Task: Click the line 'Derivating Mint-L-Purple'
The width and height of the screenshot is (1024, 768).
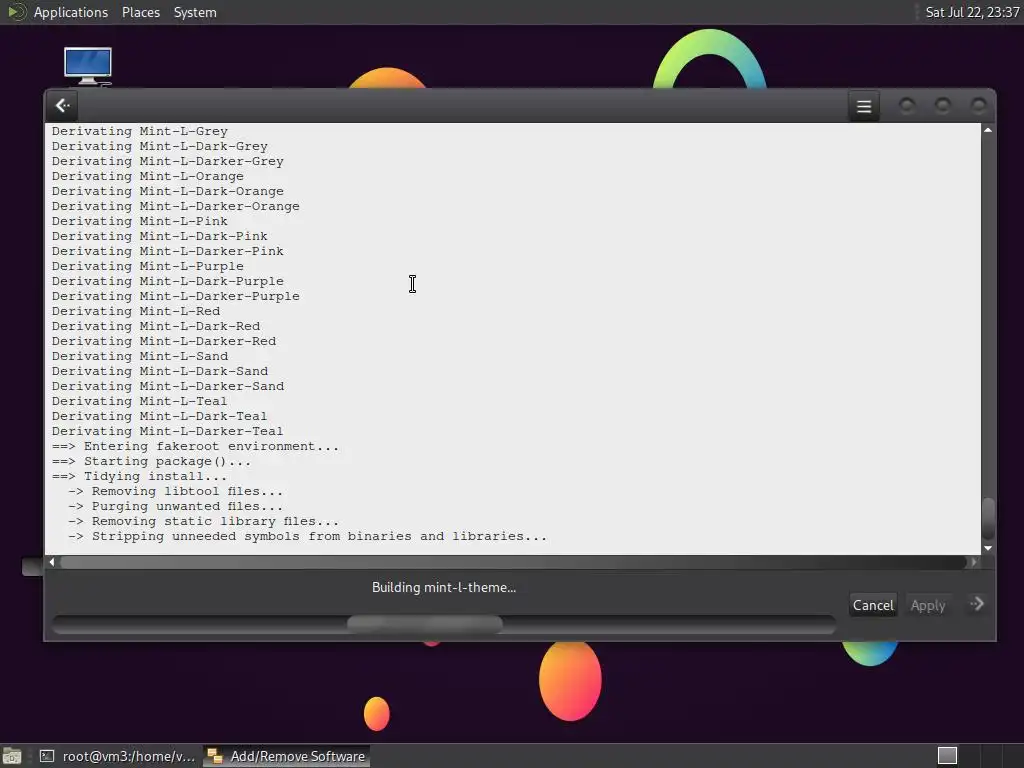Action: tap(148, 266)
